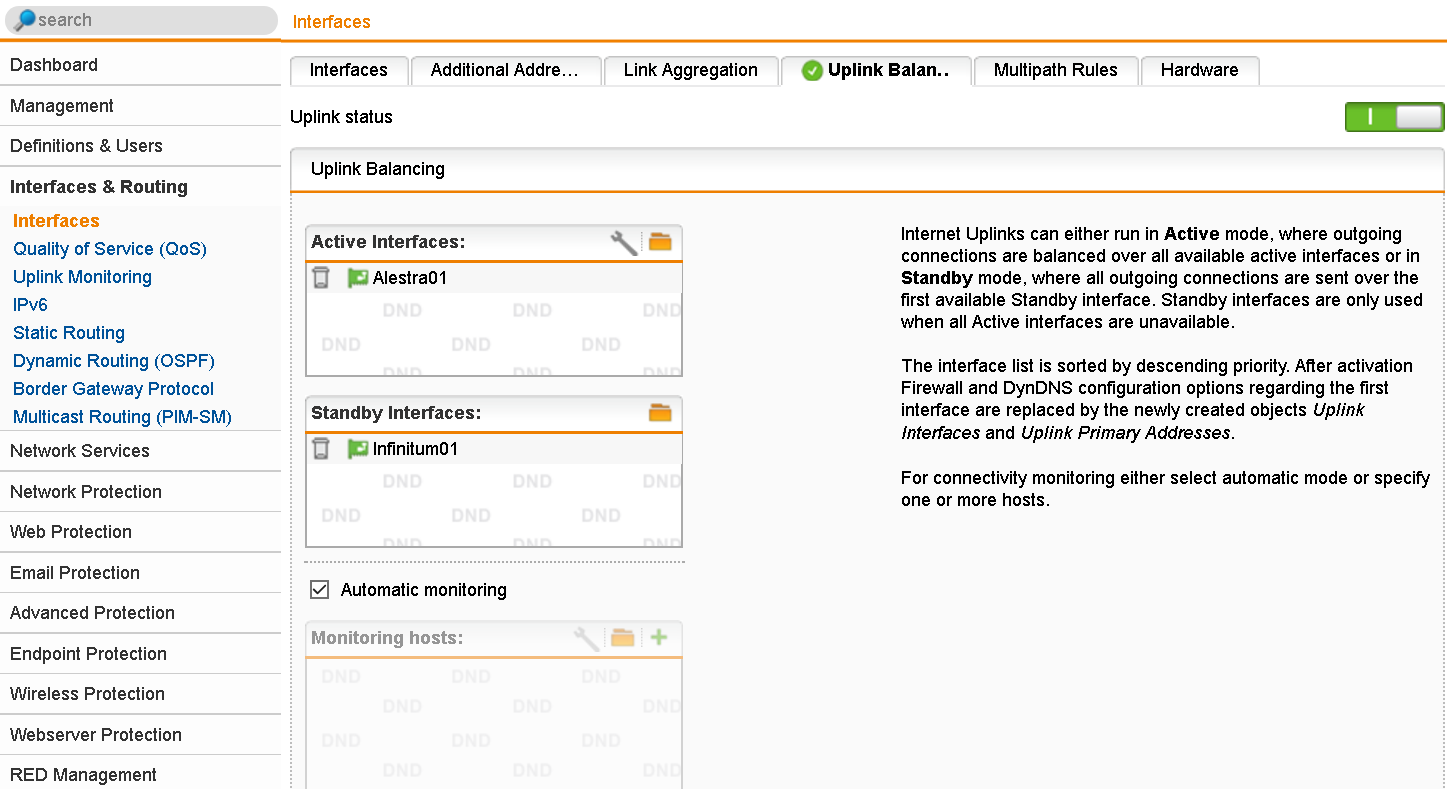1447x789 pixels.
Task: Click the Interfaces page title
Action: pyautogui.click(x=331, y=22)
